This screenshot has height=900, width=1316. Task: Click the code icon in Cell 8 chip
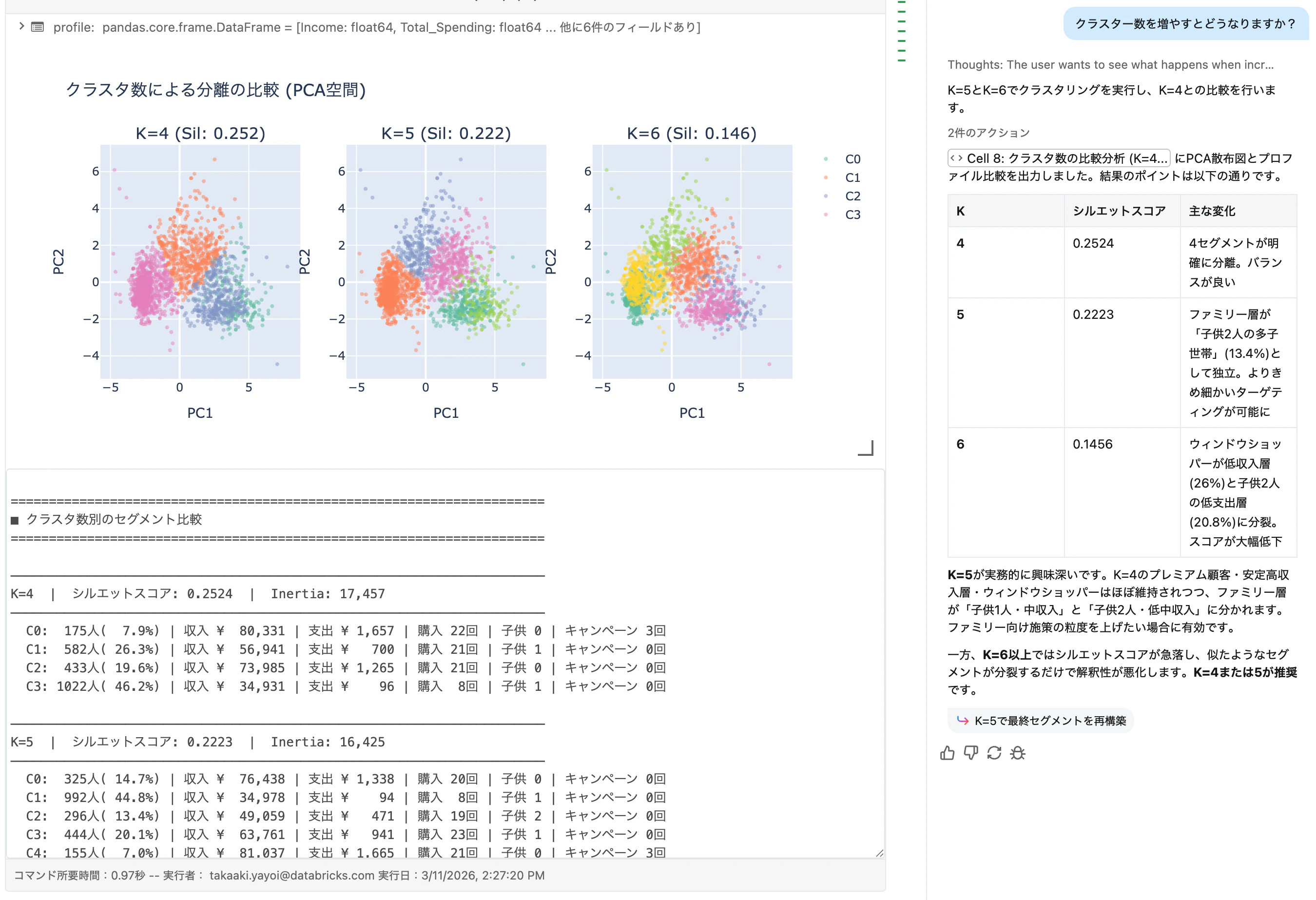[956, 158]
